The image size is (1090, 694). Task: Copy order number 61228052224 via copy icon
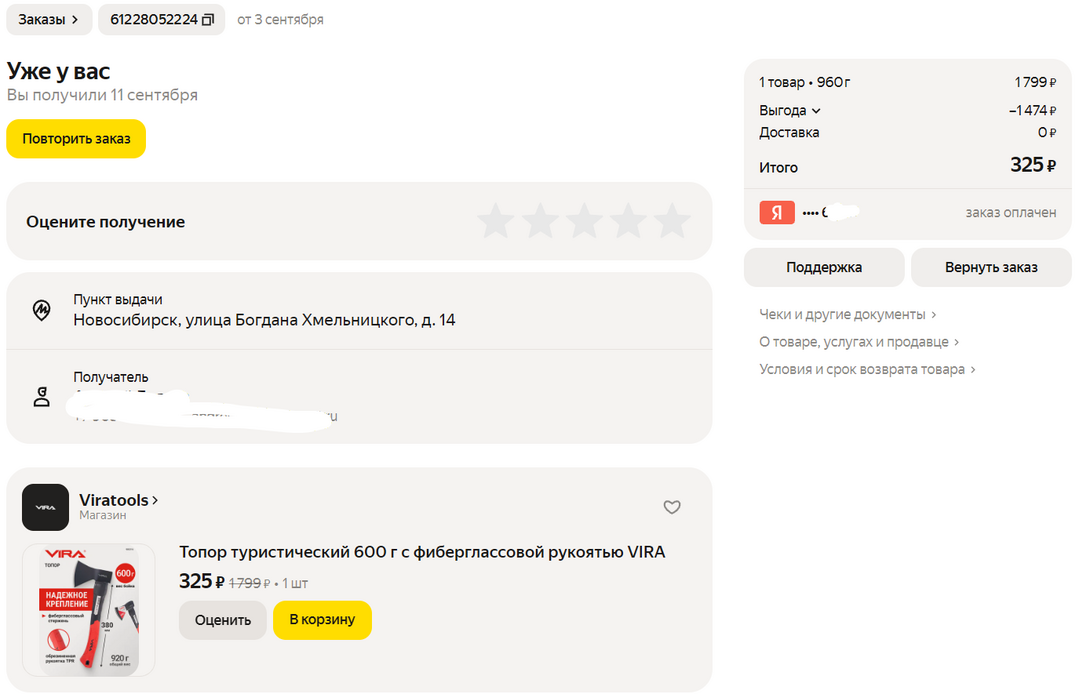click(x=208, y=20)
